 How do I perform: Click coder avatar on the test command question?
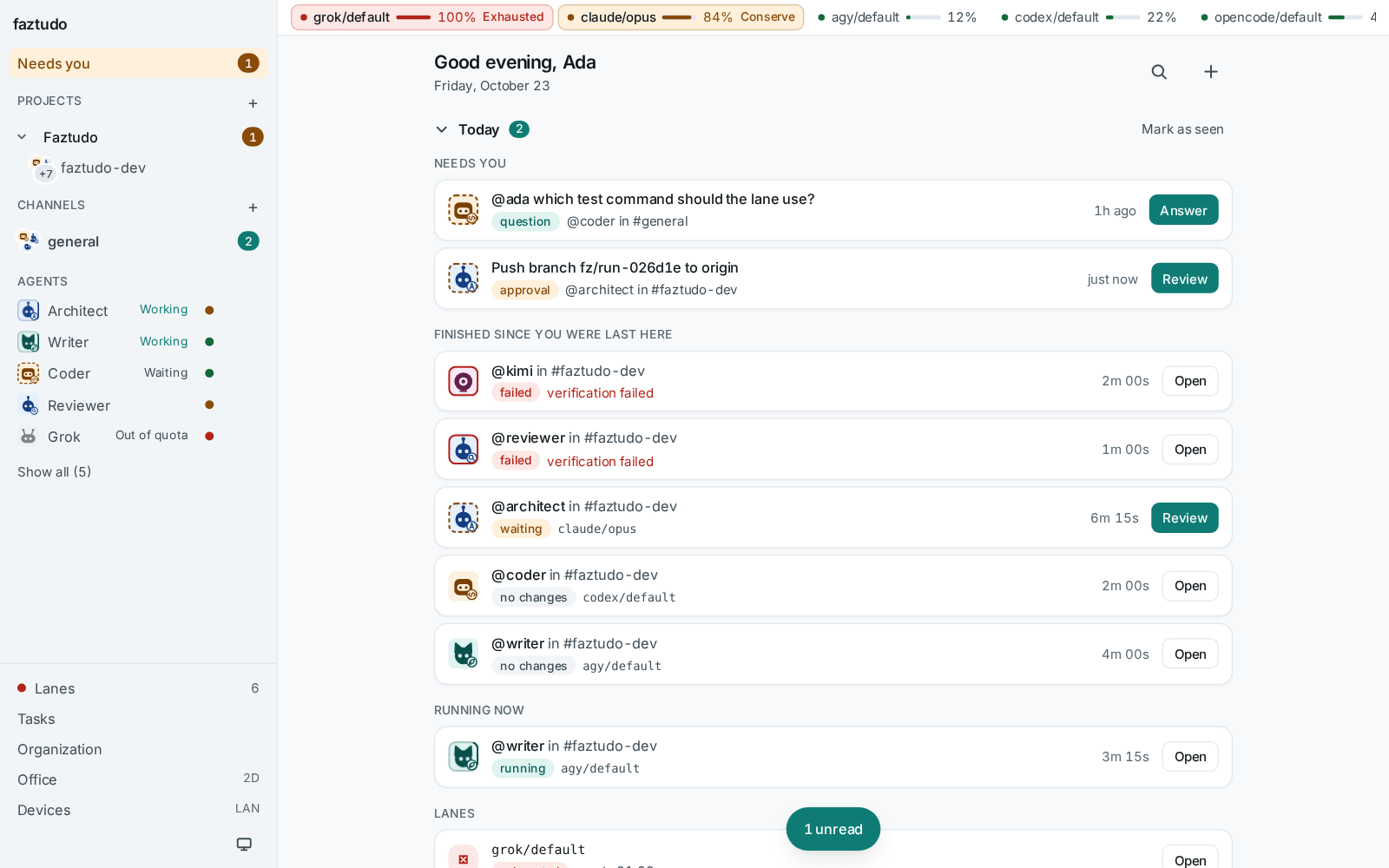[x=464, y=210]
